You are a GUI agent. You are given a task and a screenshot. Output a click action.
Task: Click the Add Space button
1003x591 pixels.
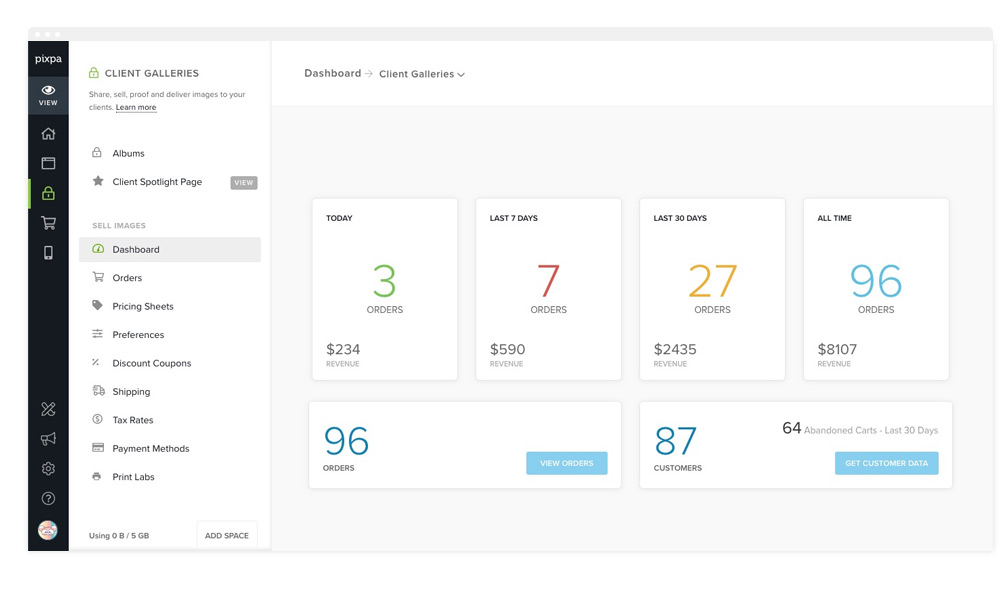[227, 535]
